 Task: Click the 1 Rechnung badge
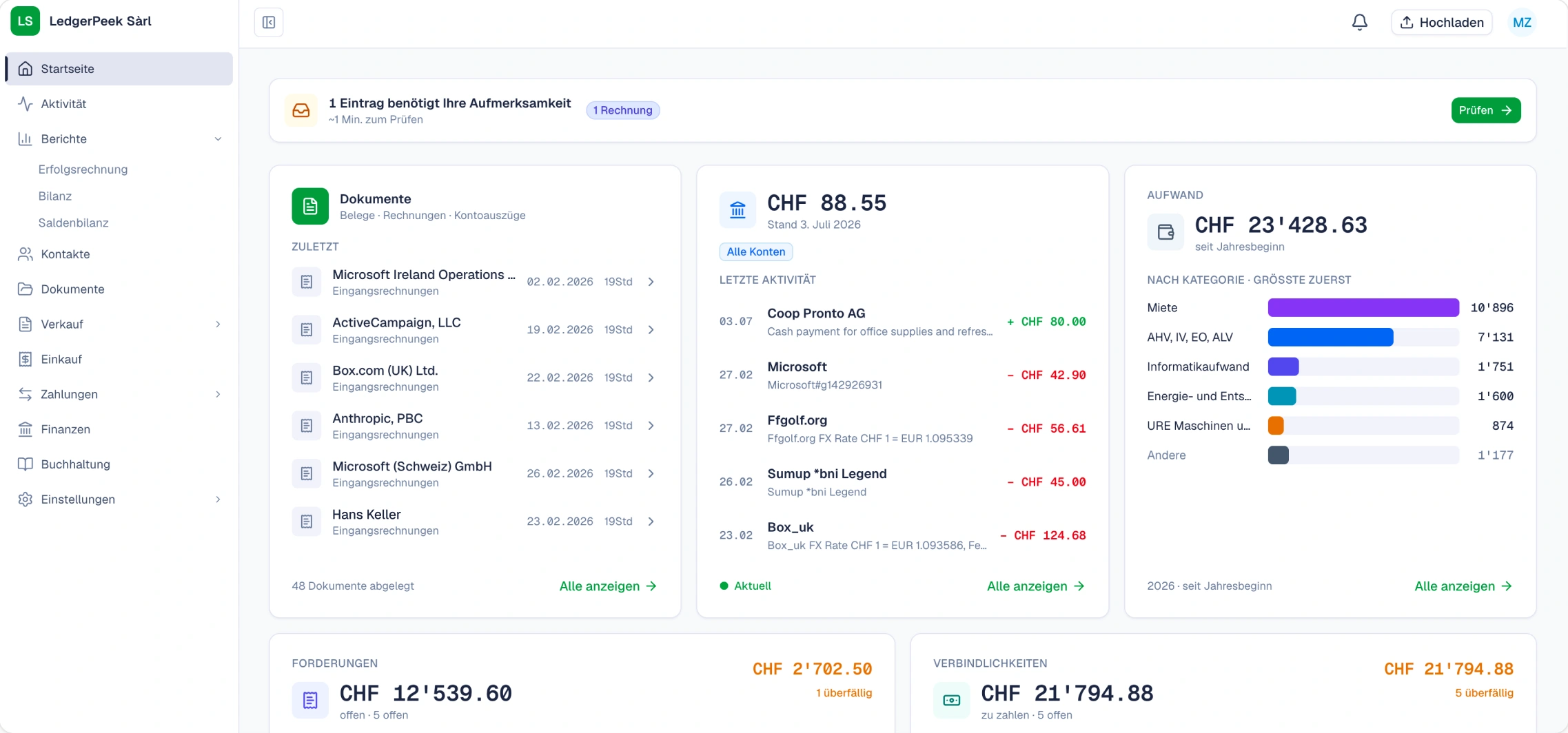point(622,111)
